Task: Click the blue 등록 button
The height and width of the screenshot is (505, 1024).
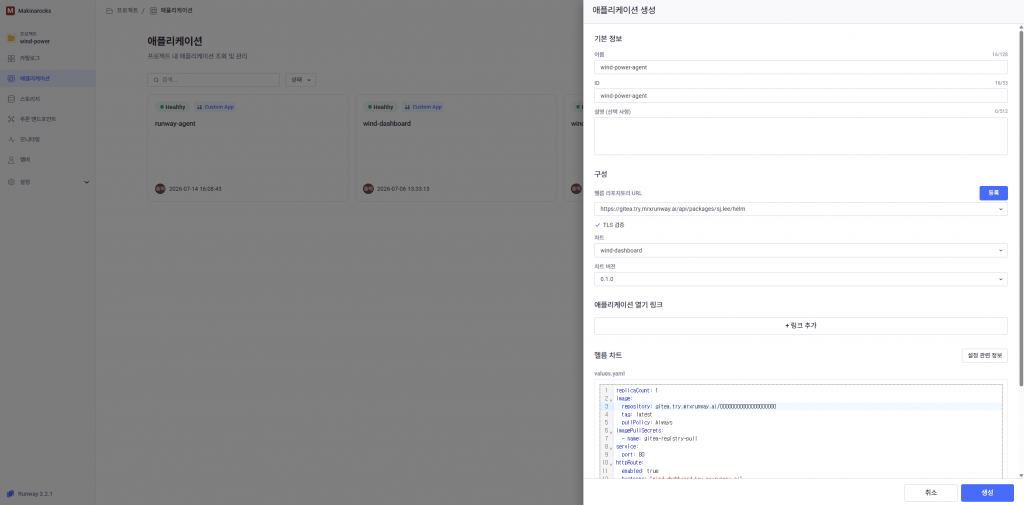Action: (x=993, y=193)
